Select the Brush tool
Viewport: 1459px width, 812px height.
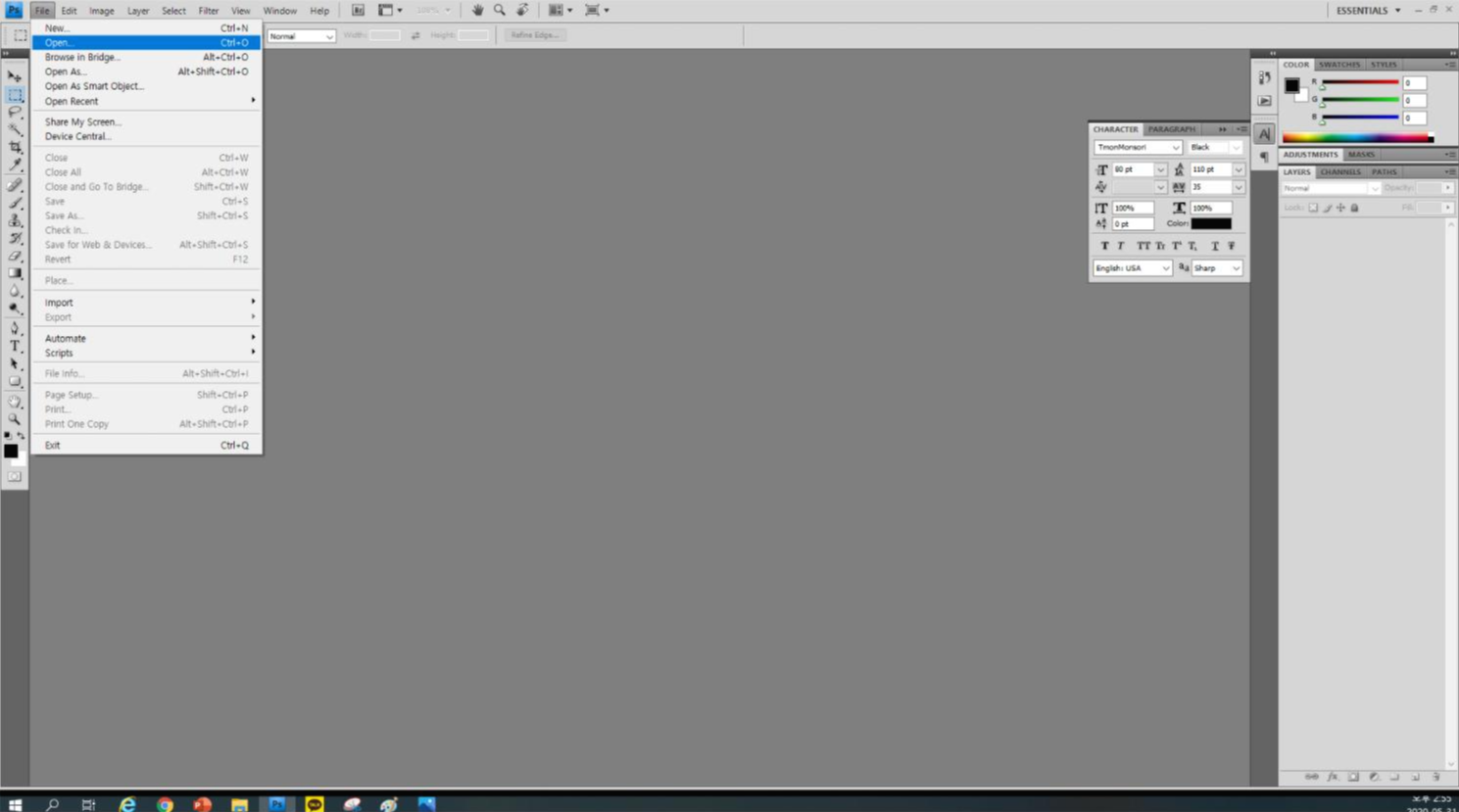click(15, 203)
